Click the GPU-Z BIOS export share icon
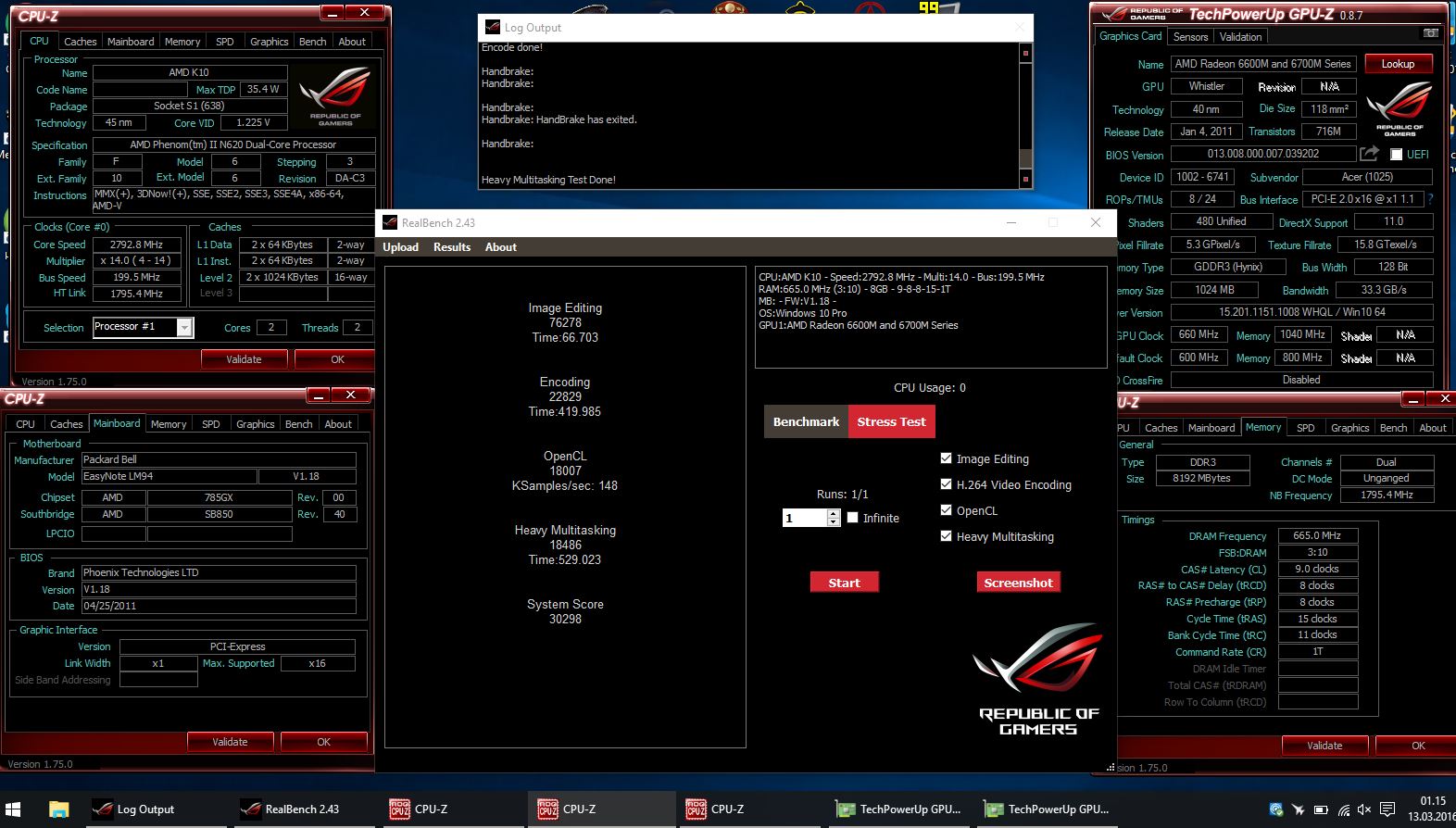The image size is (1456, 828). pyautogui.click(x=1369, y=154)
